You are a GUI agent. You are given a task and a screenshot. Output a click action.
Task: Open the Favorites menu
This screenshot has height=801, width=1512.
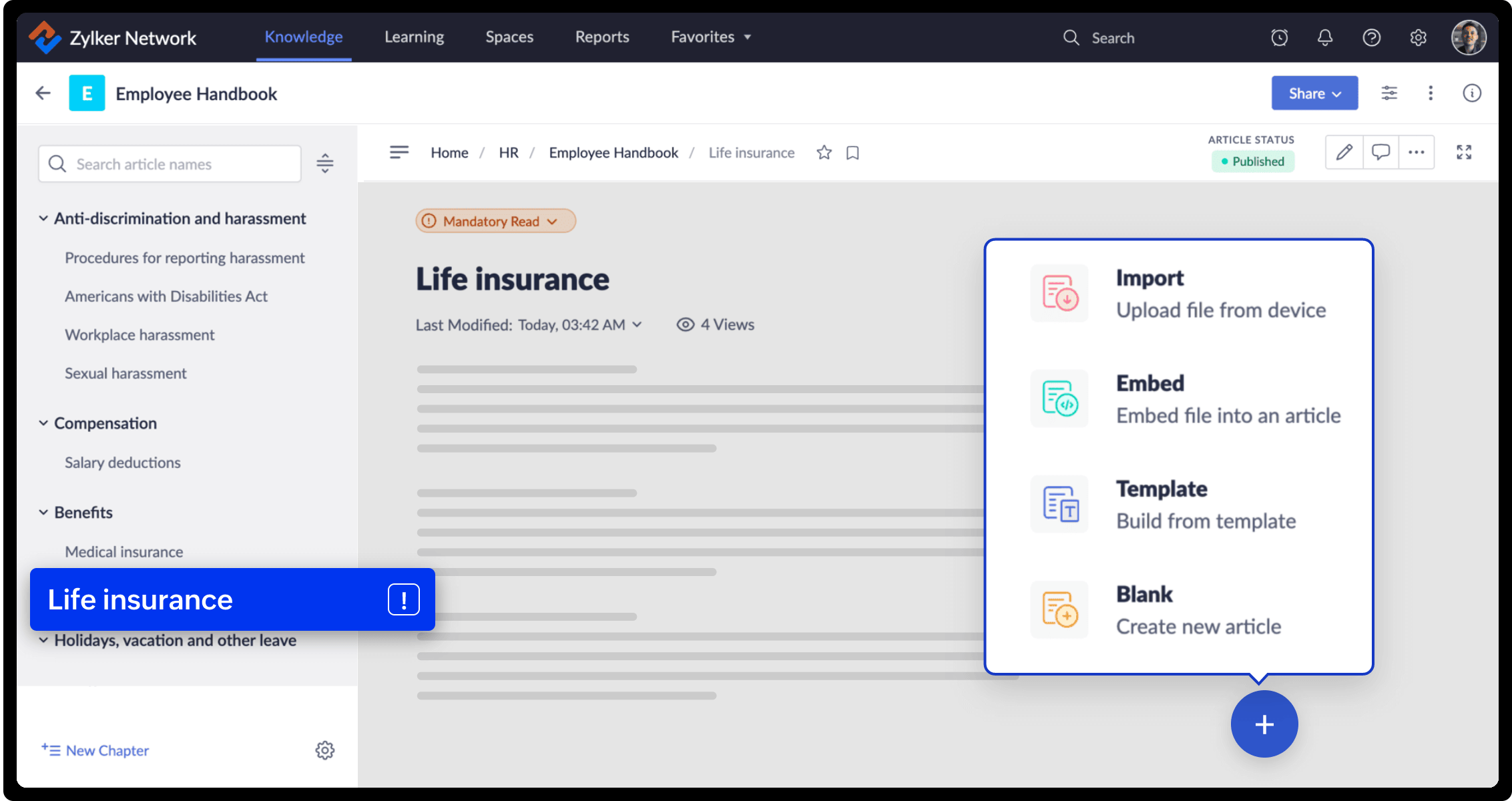click(x=710, y=37)
